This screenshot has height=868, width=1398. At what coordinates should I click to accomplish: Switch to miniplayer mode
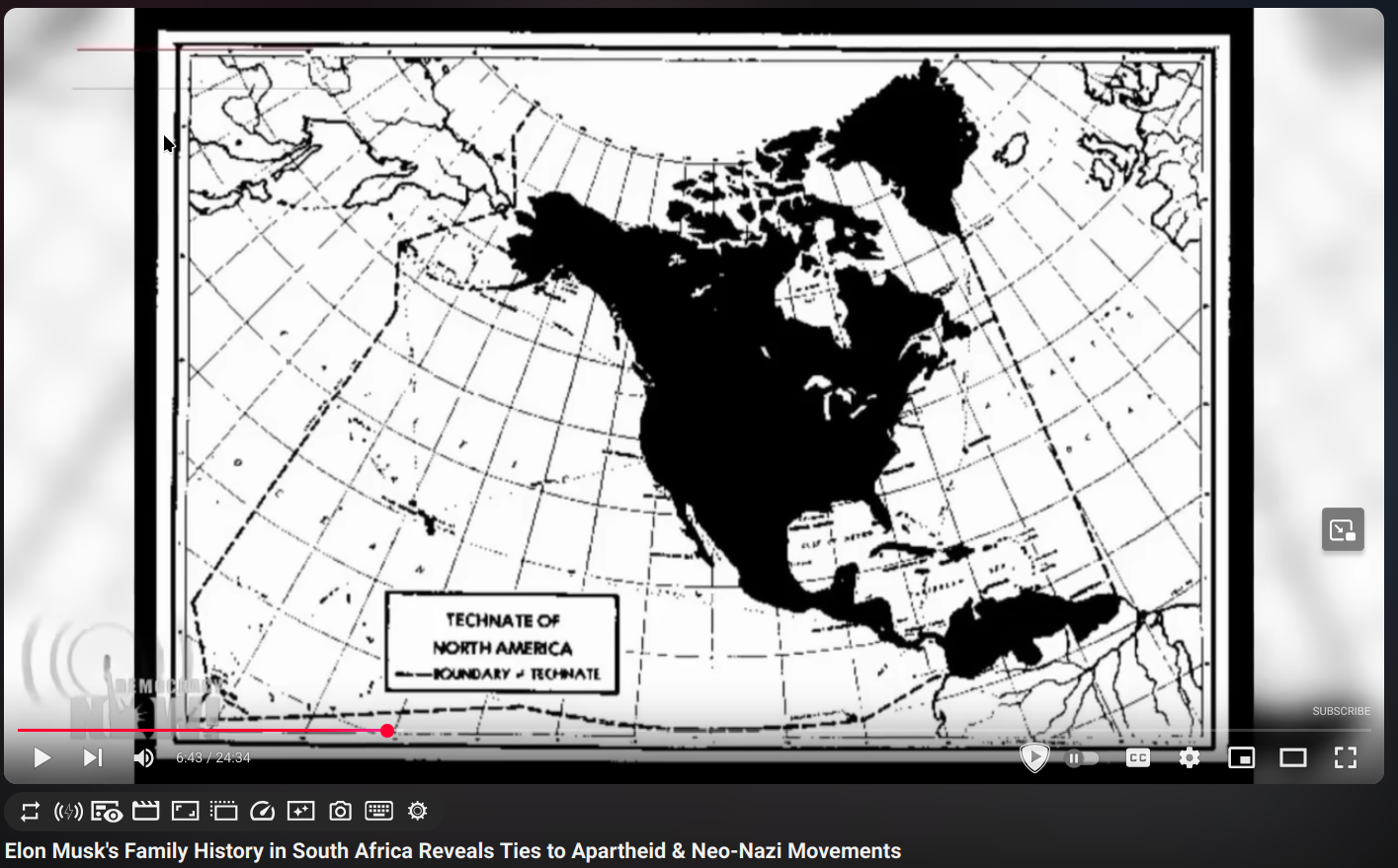(1242, 757)
